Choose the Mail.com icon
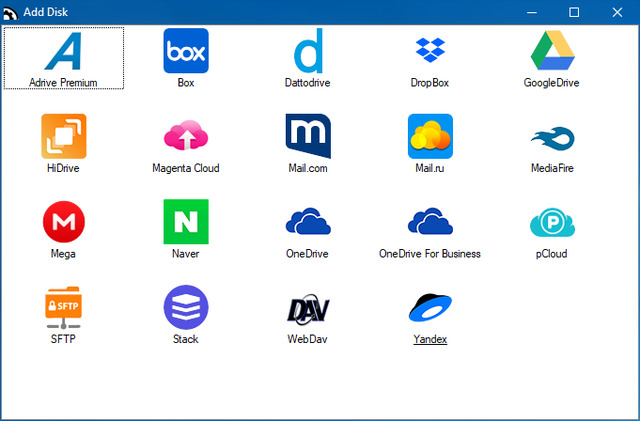640x421 pixels. (308, 137)
